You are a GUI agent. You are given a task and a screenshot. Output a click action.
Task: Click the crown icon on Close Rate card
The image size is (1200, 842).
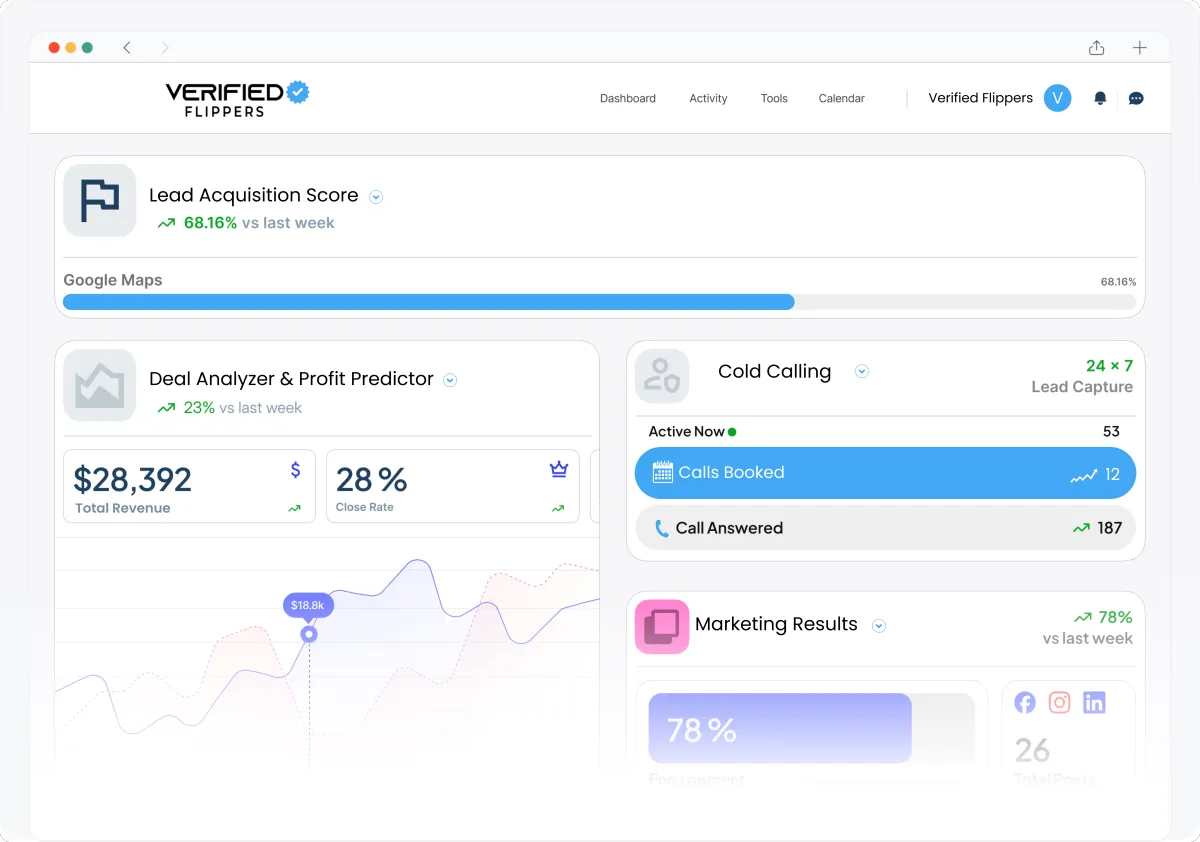point(559,469)
